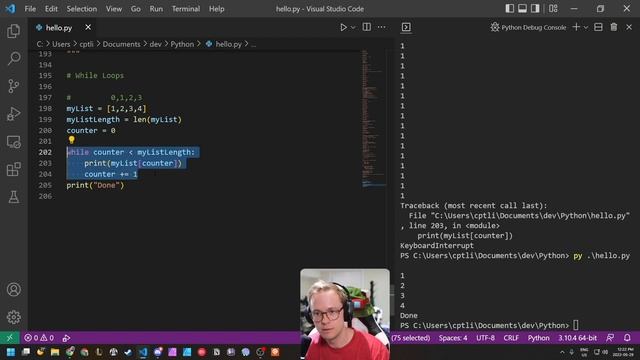Open the Run menu
The height and width of the screenshot is (360, 640).
156,9
